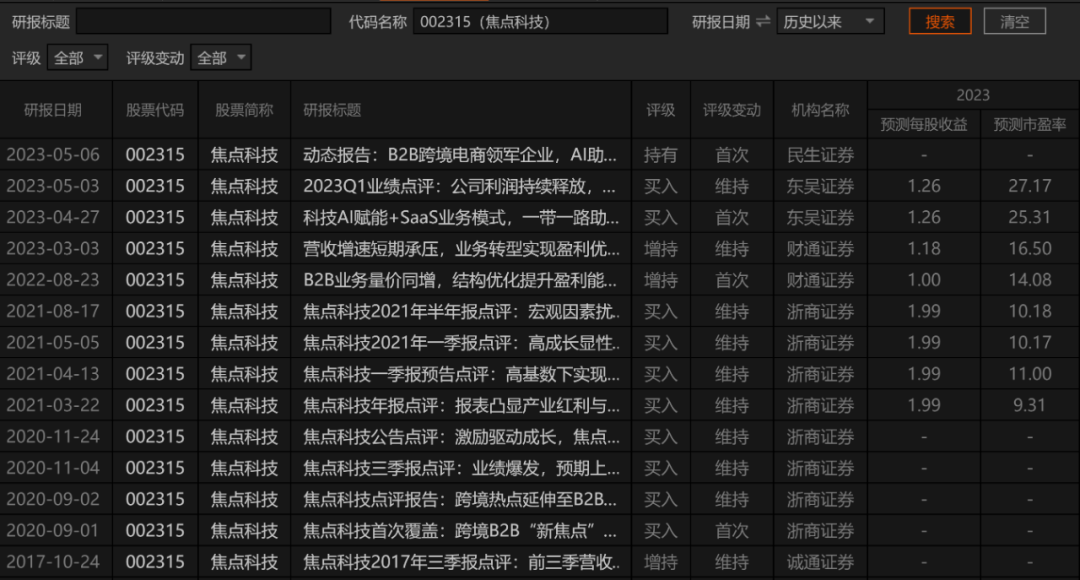Open report B2B业务量价同增
The image size is (1080, 580).
click(459, 280)
